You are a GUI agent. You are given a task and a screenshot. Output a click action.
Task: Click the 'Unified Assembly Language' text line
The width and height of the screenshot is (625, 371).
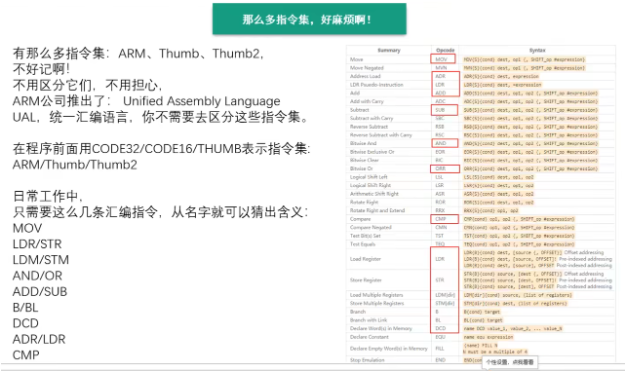201,101
